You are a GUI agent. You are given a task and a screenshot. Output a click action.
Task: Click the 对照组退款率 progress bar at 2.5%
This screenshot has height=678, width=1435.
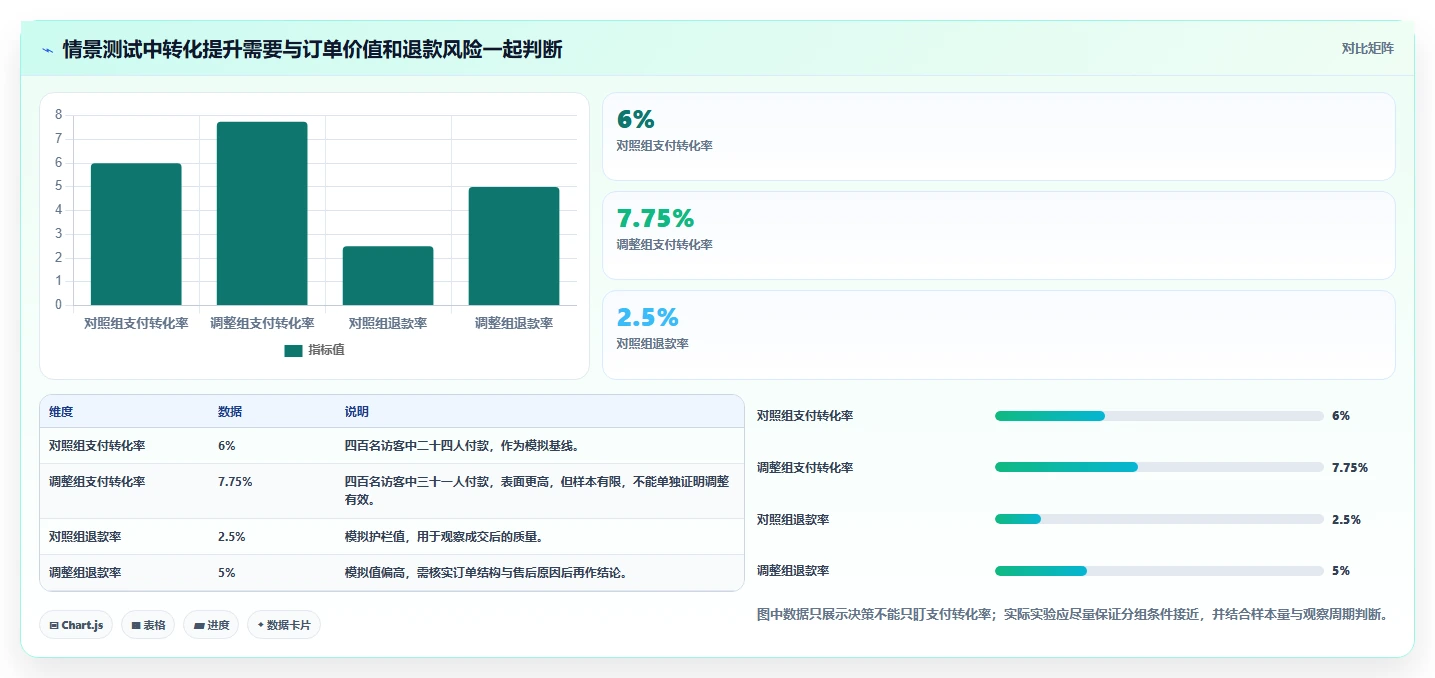coord(1159,519)
